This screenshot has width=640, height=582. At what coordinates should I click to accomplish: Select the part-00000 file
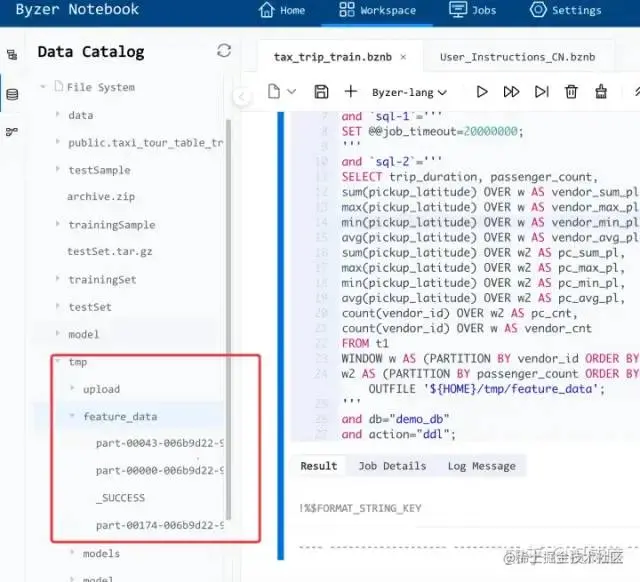point(160,471)
